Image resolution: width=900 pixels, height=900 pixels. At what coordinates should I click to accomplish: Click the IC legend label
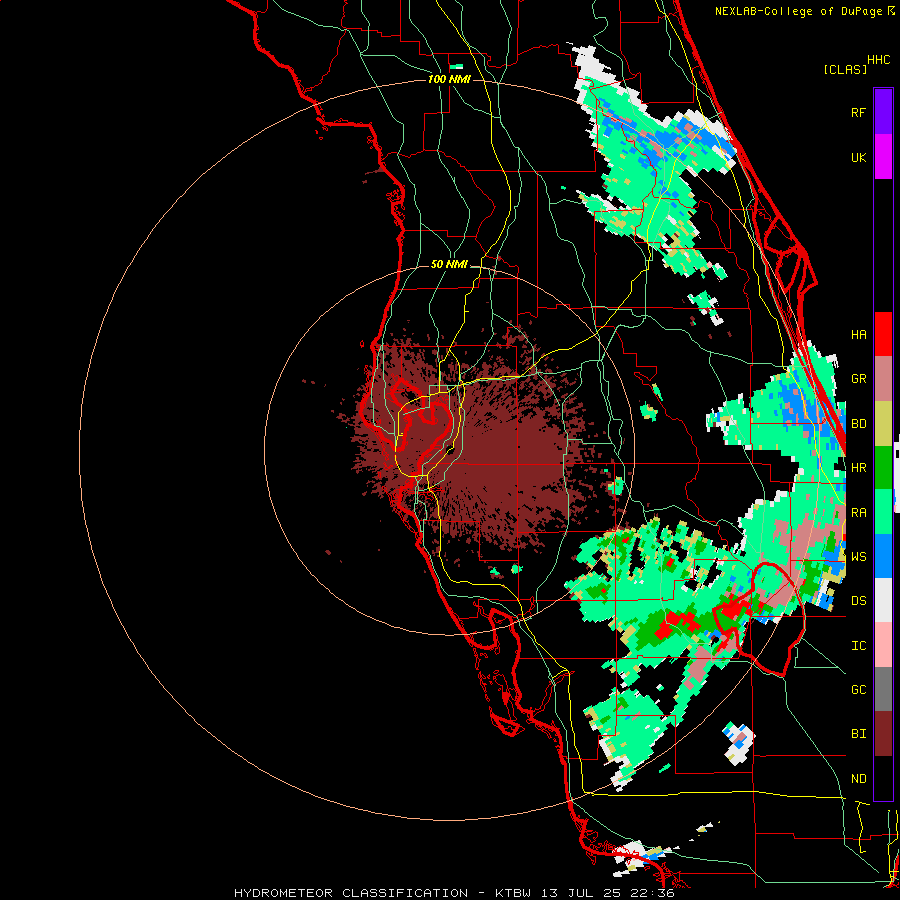click(858, 646)
